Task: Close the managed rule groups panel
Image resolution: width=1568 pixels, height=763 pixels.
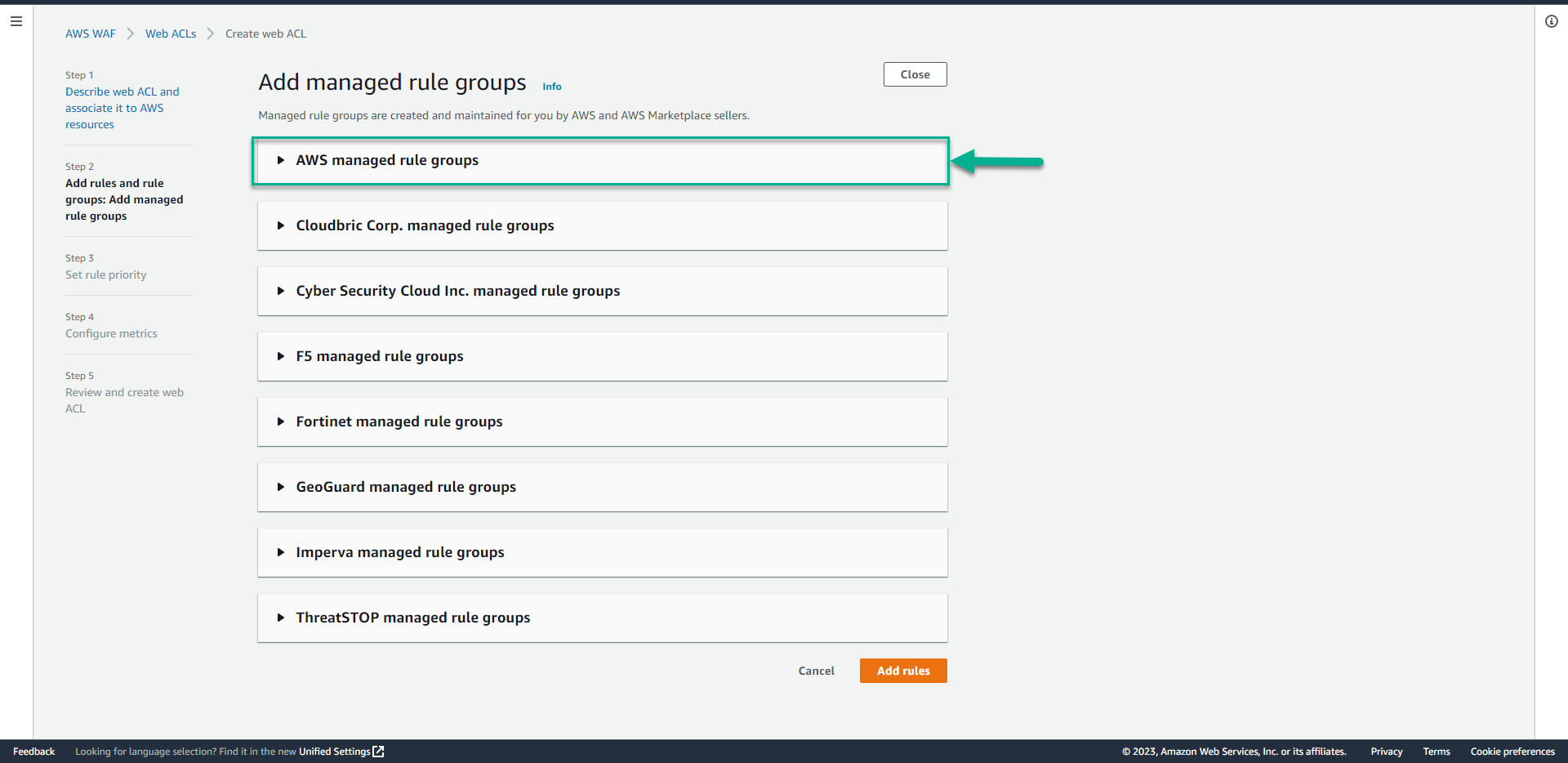Action: pyautogui.click(x=914, y=74)
